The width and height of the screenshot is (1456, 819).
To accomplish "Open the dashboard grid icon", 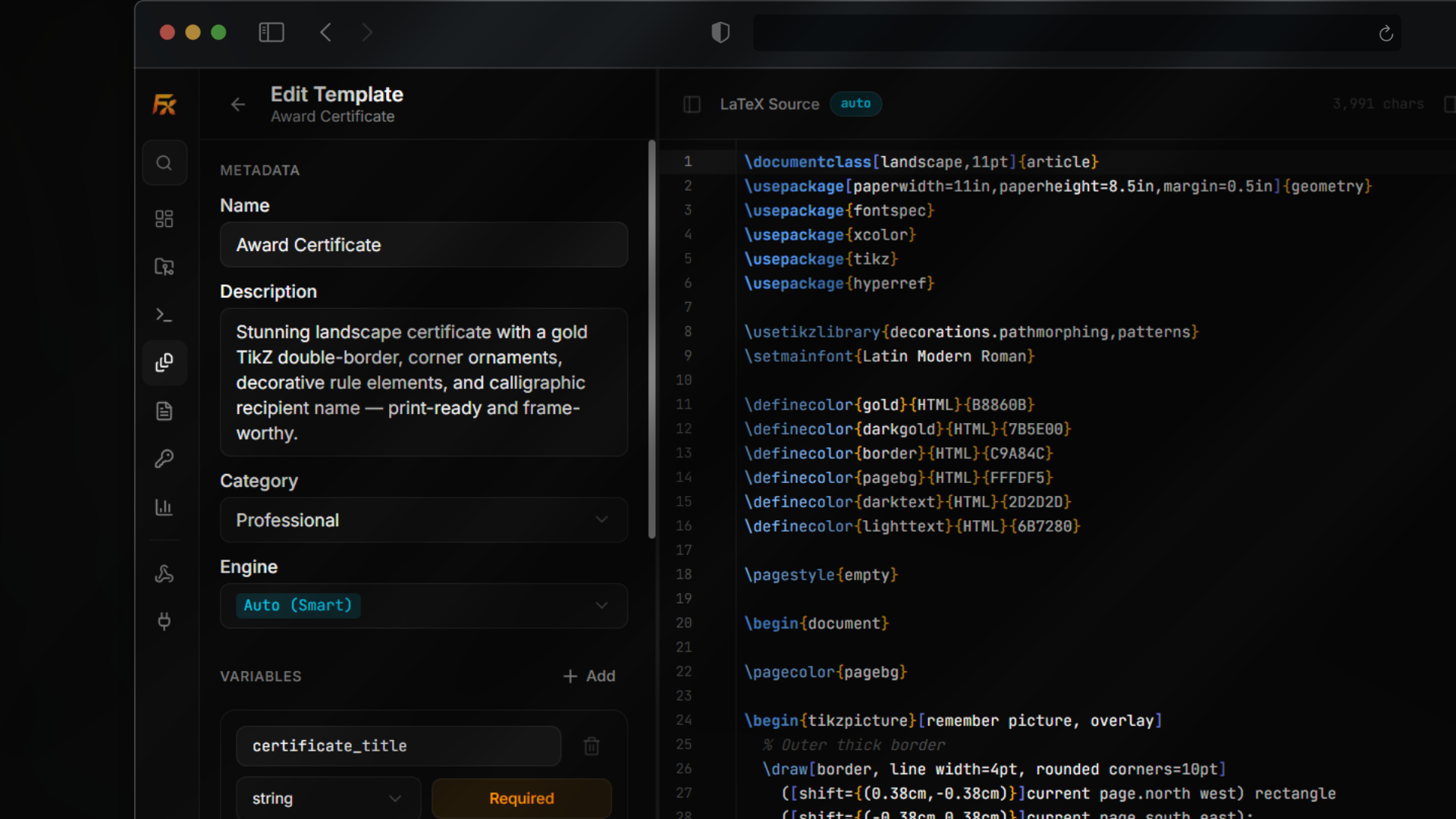I will pyautogui.click(x=164, y=219).
